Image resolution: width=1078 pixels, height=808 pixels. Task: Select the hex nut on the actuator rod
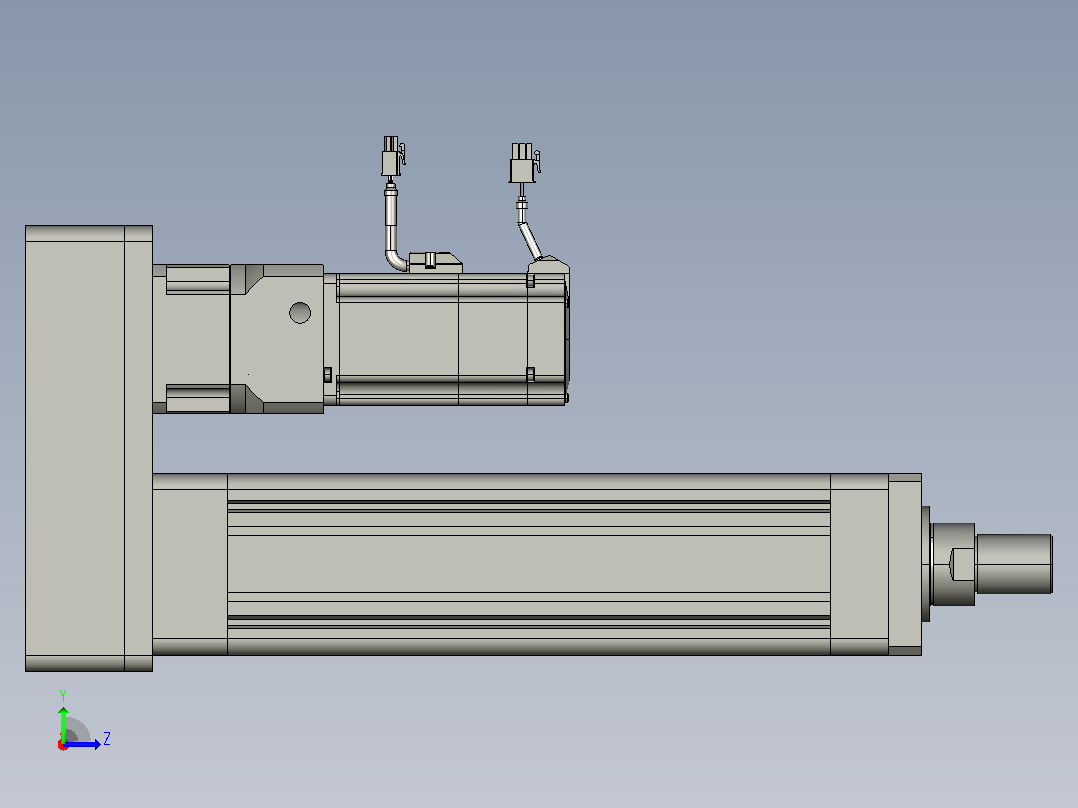[953, 565]
